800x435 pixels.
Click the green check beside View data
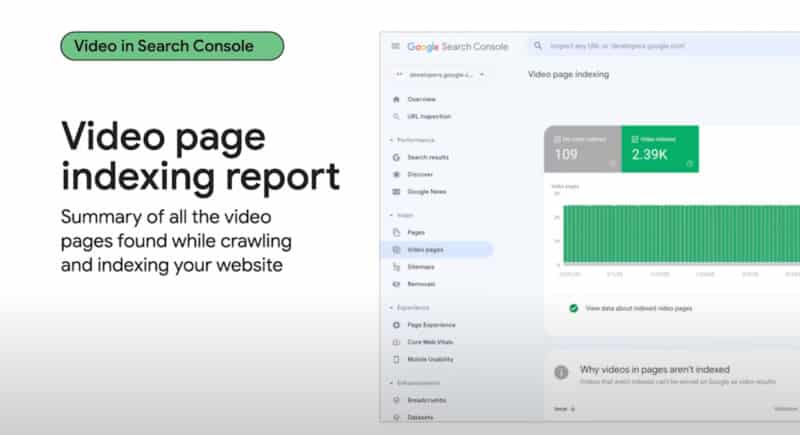(573, 308)
